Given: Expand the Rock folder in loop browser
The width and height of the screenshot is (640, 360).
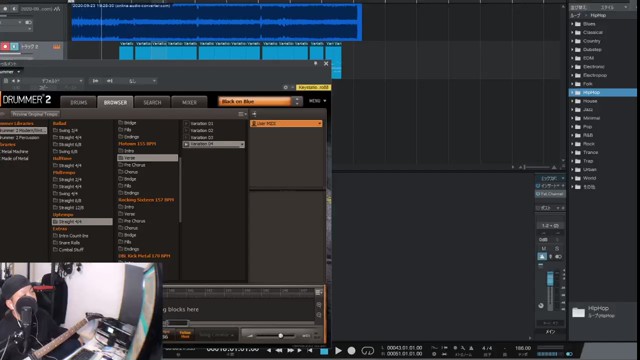Looking at the screenshot, I should coord(572,144).
